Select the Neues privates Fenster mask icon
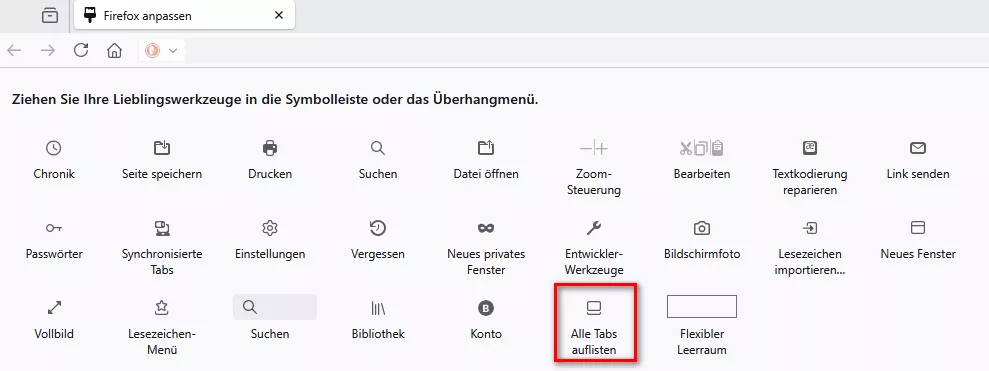Image resolution: width=989 pixels, height=371 pixels. click(486, 228)
